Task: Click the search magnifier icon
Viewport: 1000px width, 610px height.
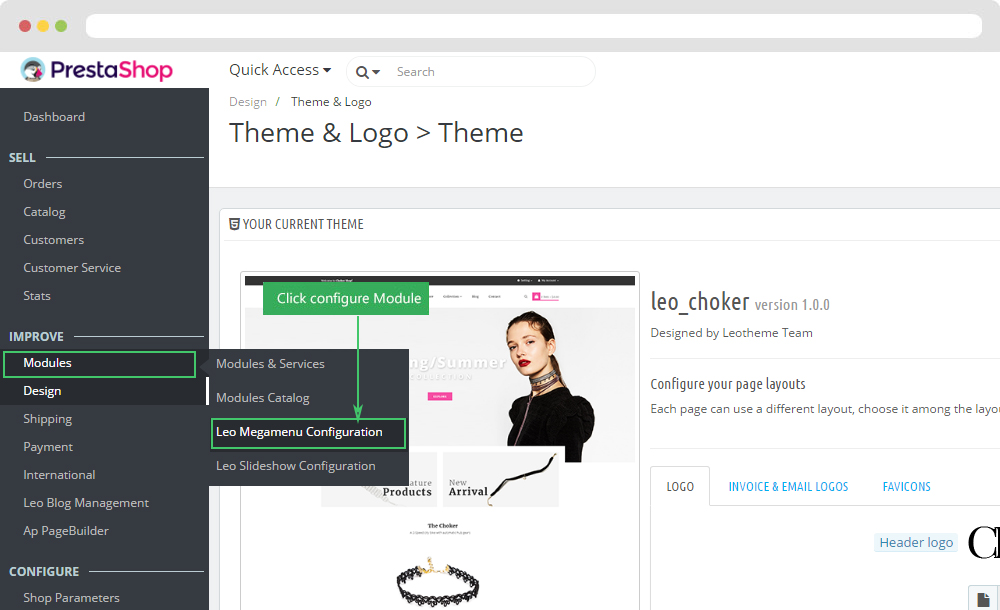Action: tap(362, 72)
